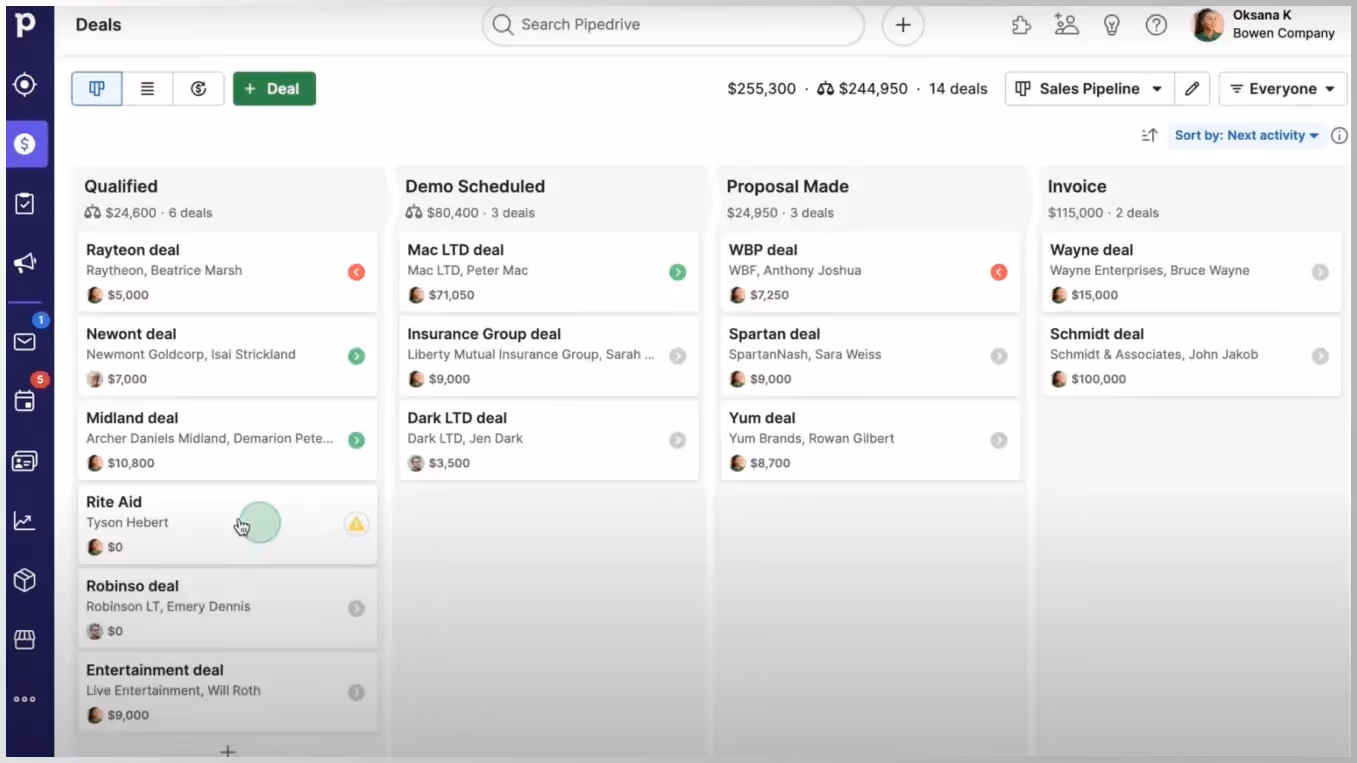Open the Schmidt deal title
The image size is (1357, 763).
(1096, 334)
